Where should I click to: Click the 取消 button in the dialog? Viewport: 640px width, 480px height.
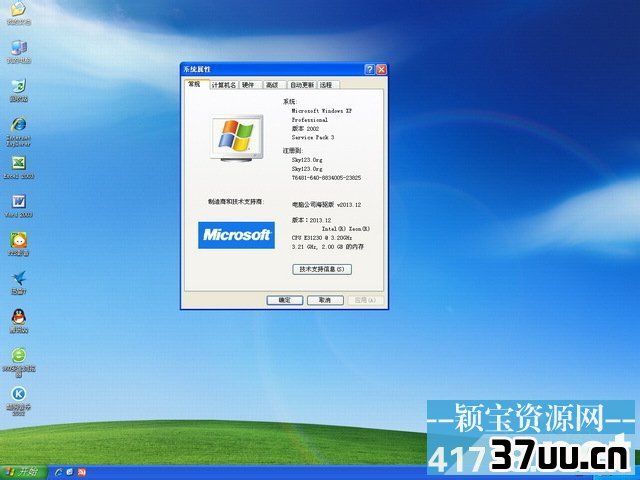click(325, 300)
